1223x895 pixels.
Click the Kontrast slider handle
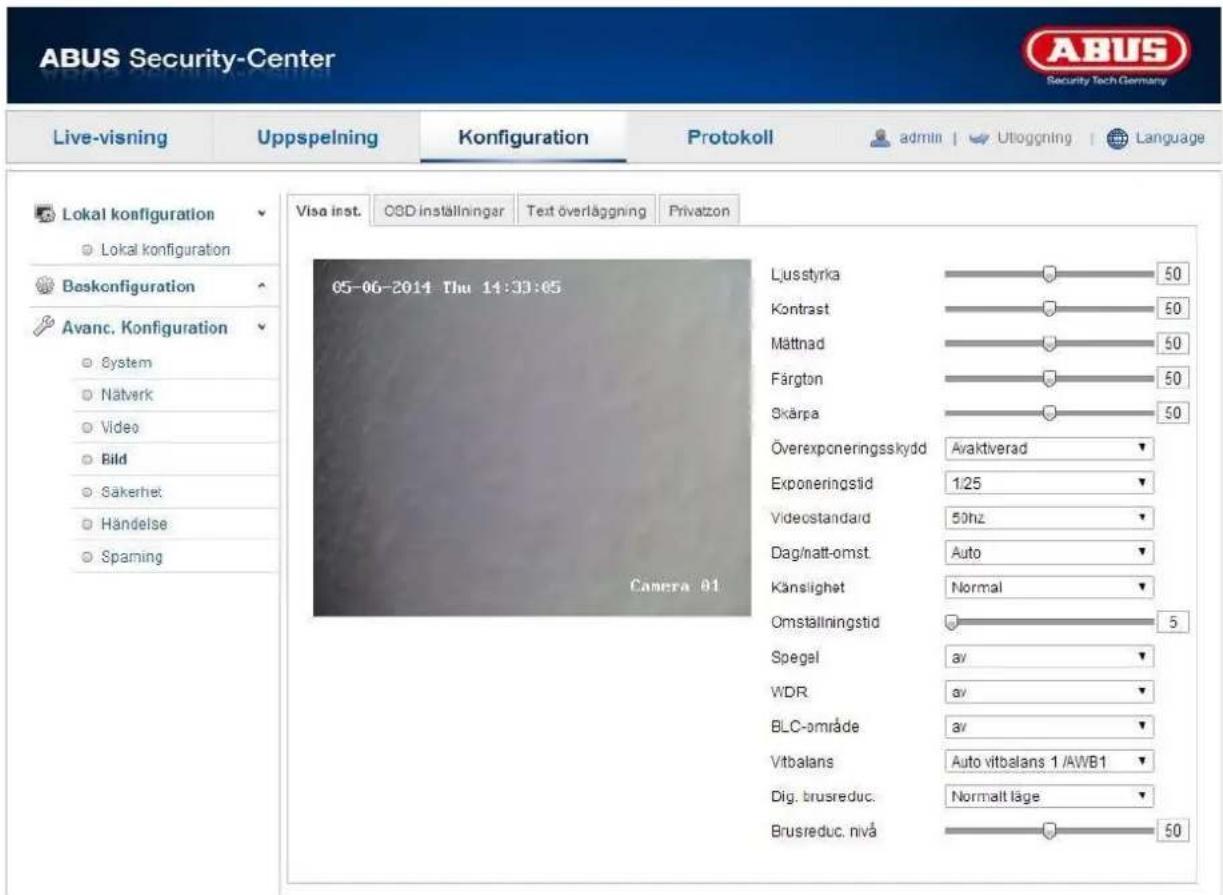coord(1049,308)
